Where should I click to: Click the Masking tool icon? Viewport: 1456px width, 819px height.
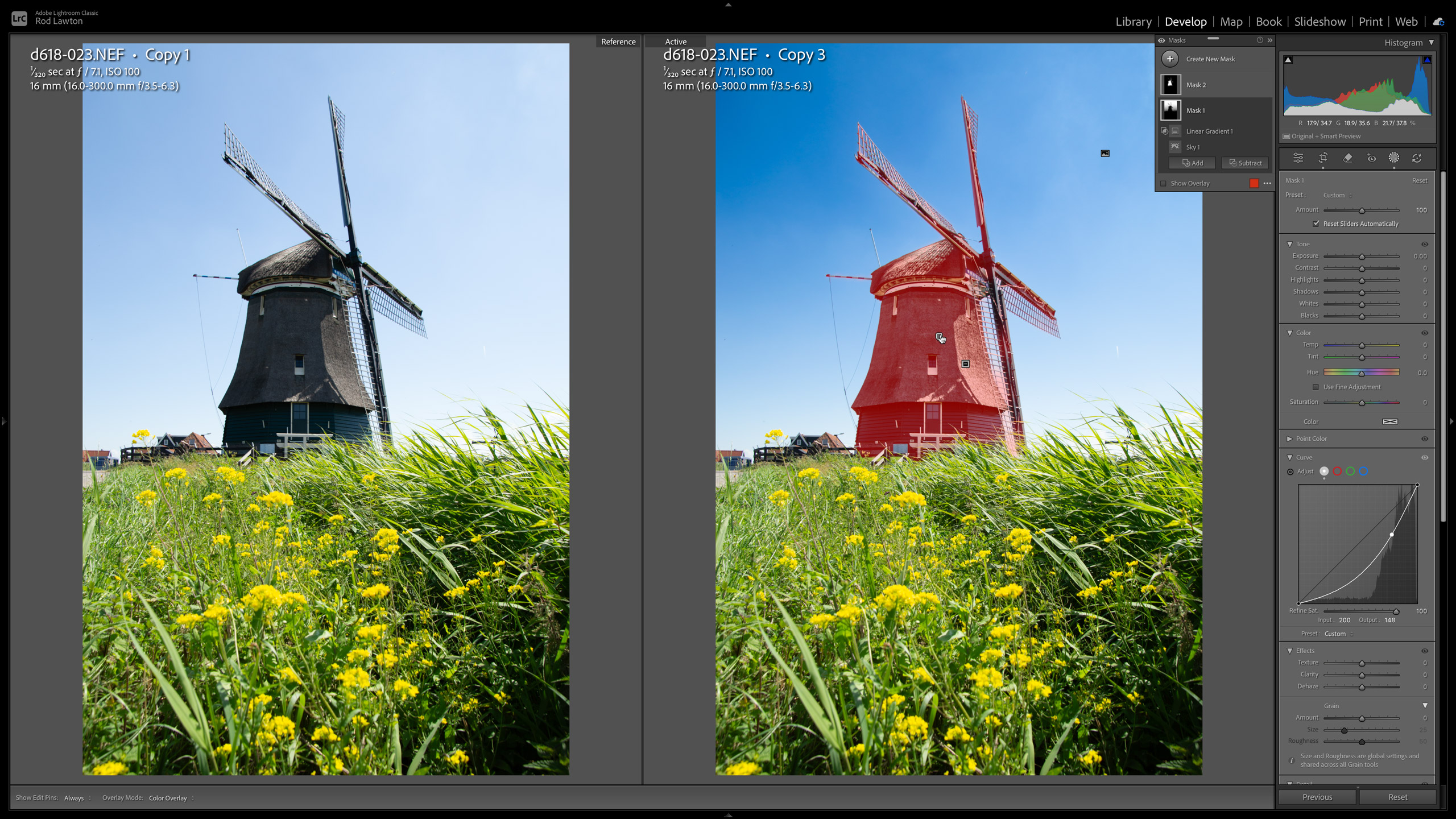tap(1393, 158)
